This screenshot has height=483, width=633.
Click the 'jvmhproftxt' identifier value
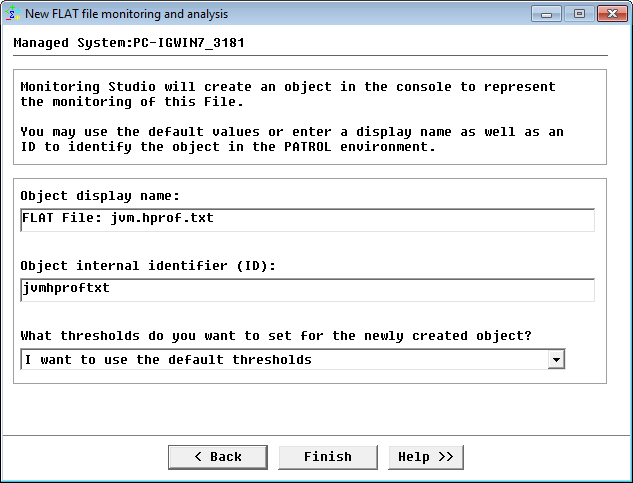click(66, 288)
